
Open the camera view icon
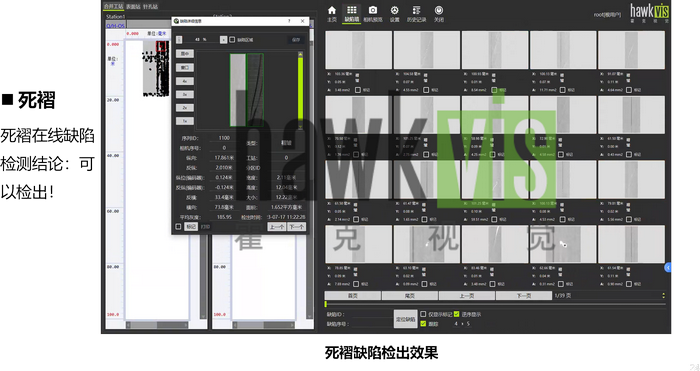tap(373, 13)
